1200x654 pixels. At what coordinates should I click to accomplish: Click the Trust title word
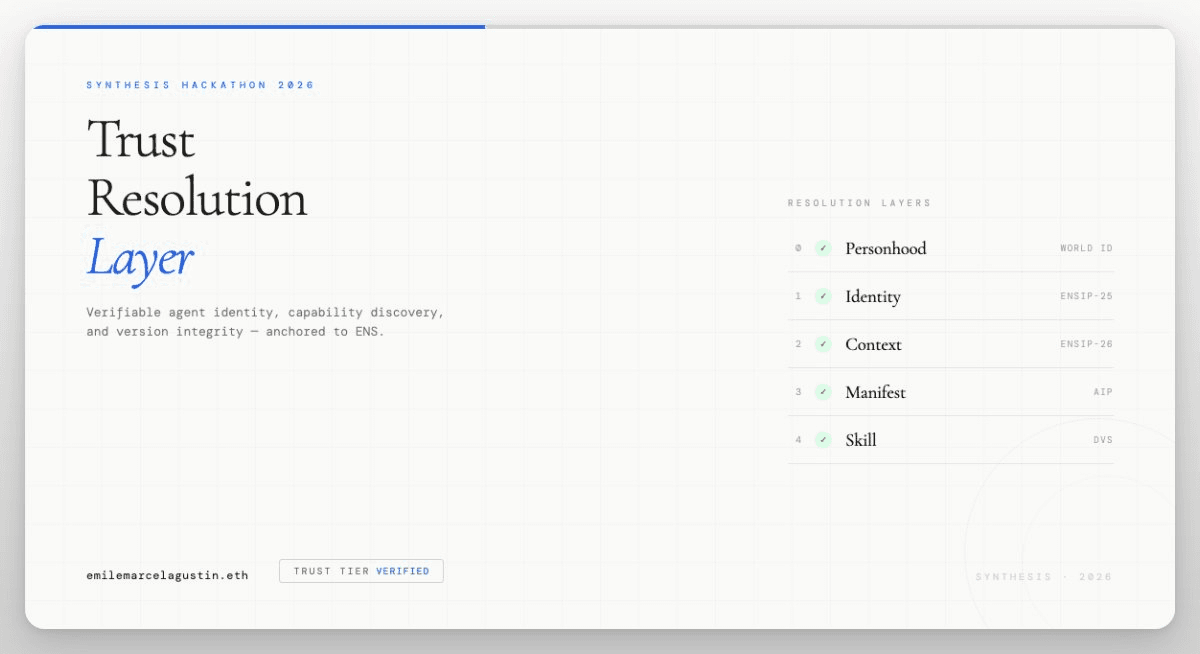click(141, 139)
